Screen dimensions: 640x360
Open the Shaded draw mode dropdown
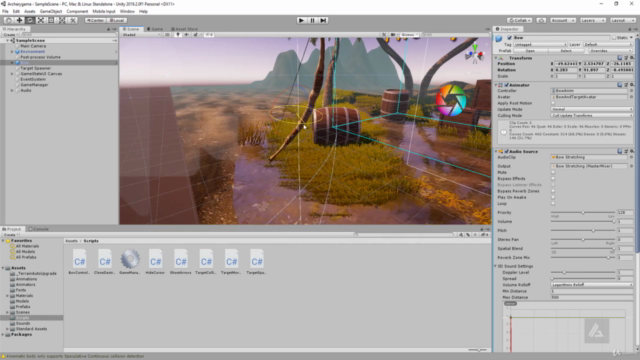click(x=142, y=35)
